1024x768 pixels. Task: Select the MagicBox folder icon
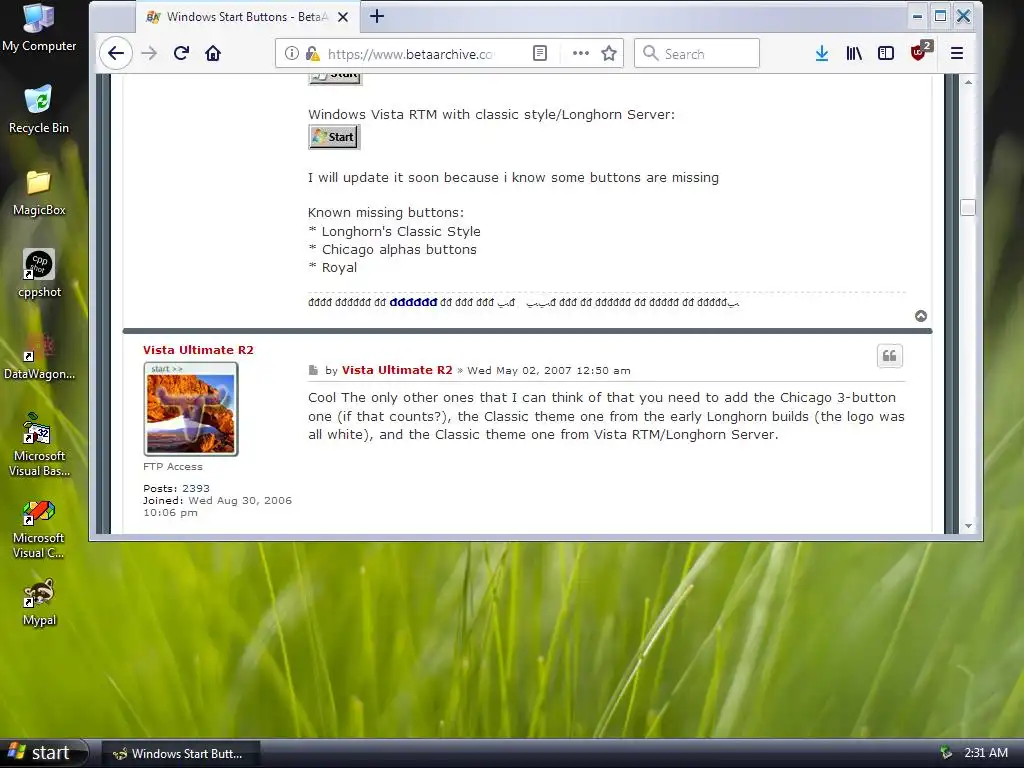click(39, 193)
